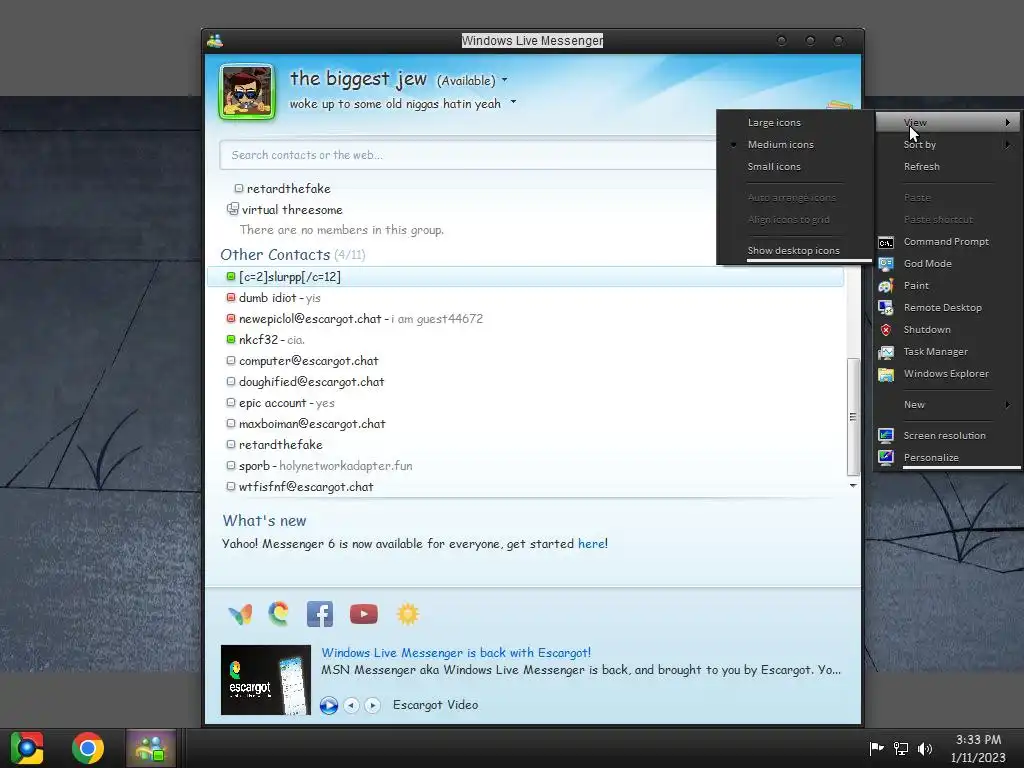Open the YouTube icon

364,614
